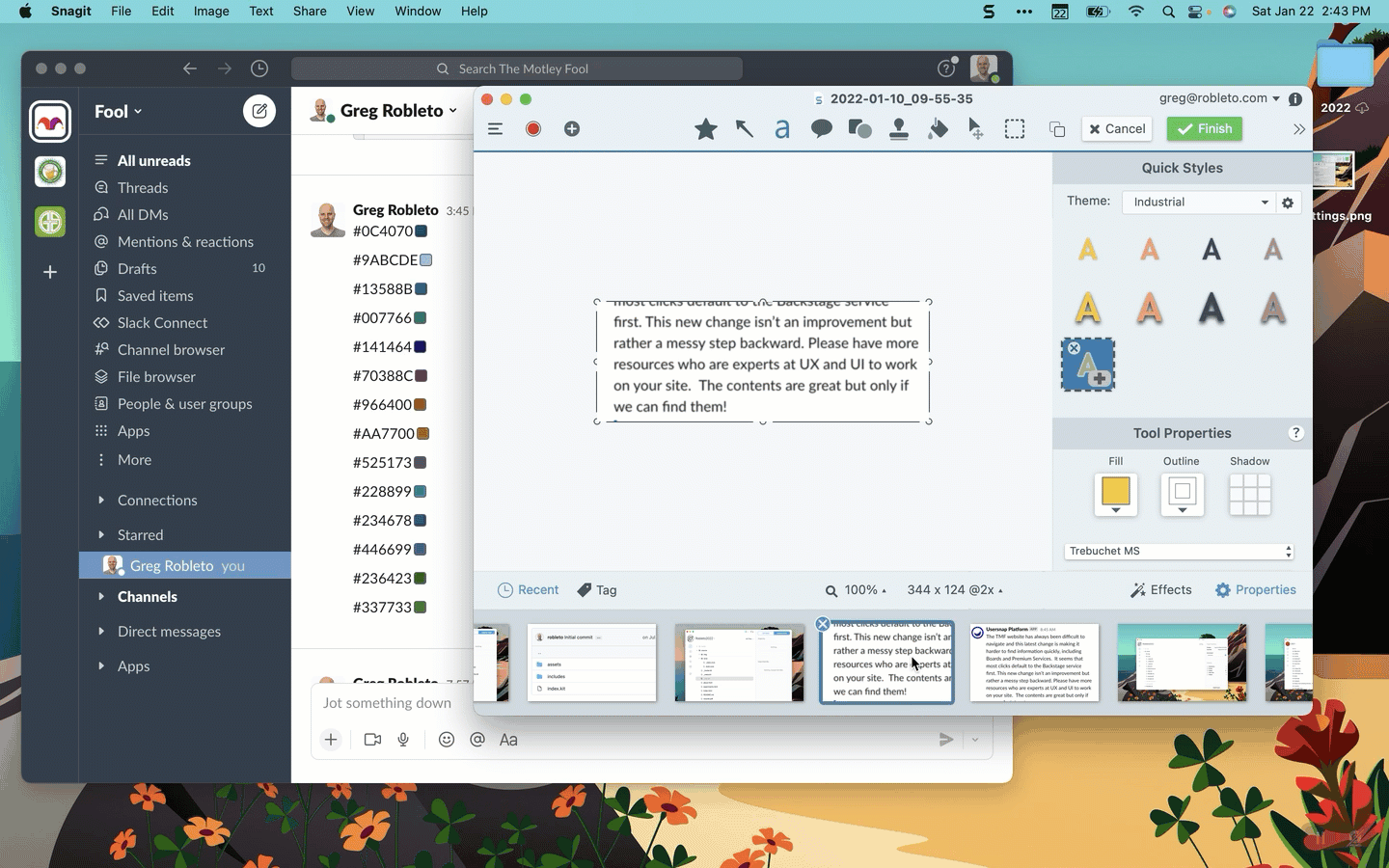1389x868 pixels.
Task: Insert a mention with the @ icon
Action: [477, 740]
